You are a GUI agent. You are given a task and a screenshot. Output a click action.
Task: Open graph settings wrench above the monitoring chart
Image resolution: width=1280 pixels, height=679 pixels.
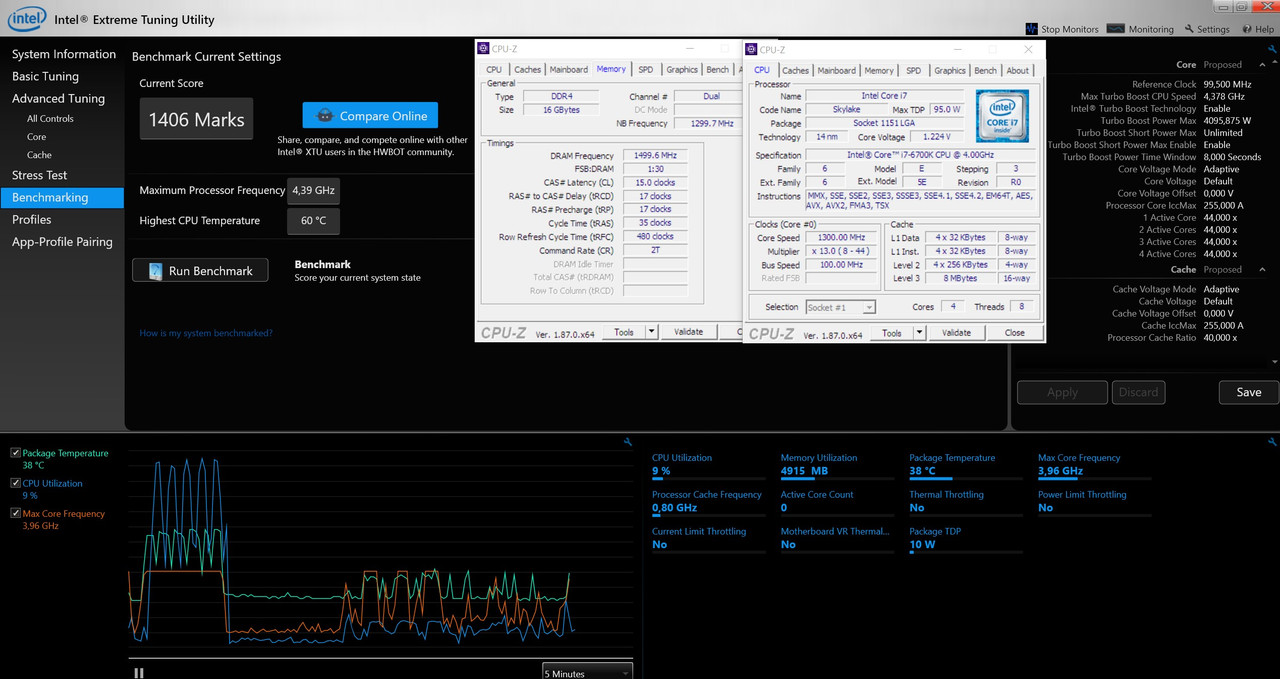coord(627,442)
